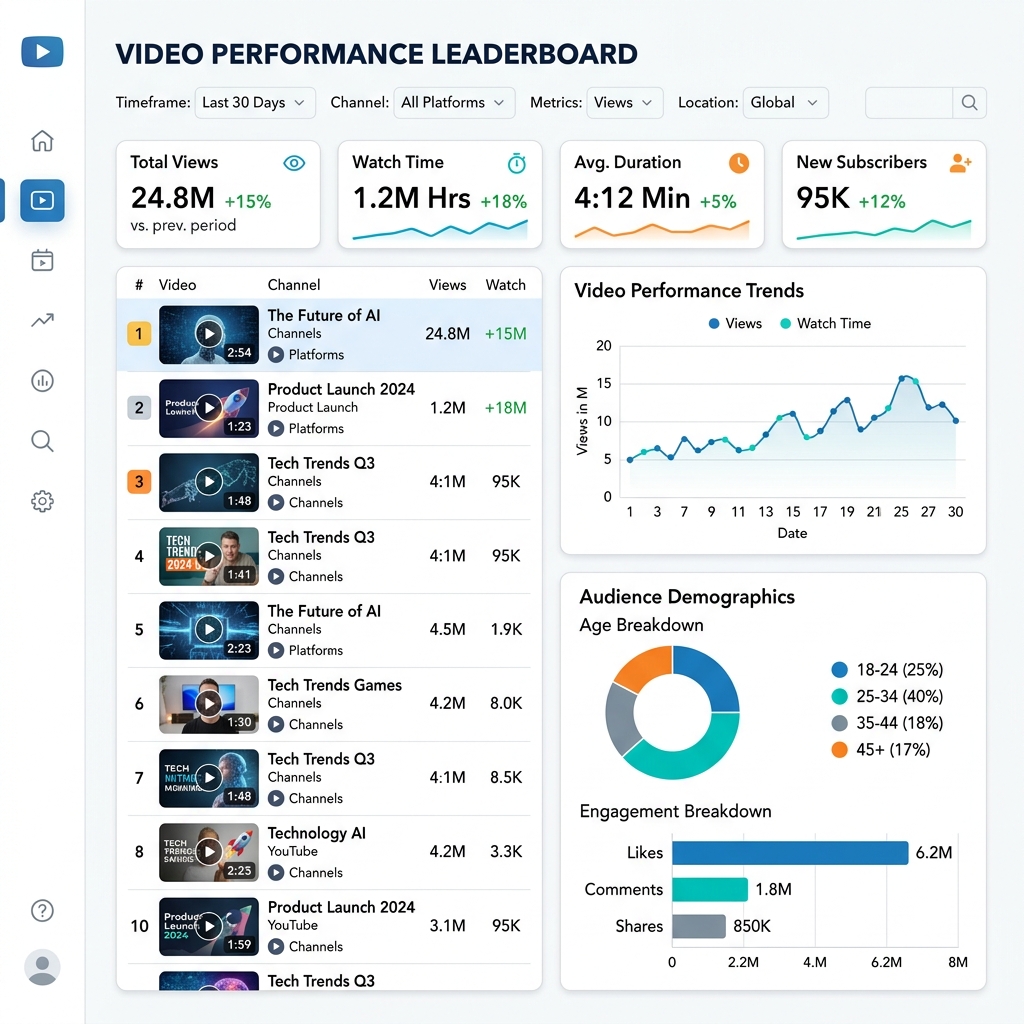Open The Future of AI title in rank 5
The width and height of the screenshot is (1024, 1024).
pos(324,611)
